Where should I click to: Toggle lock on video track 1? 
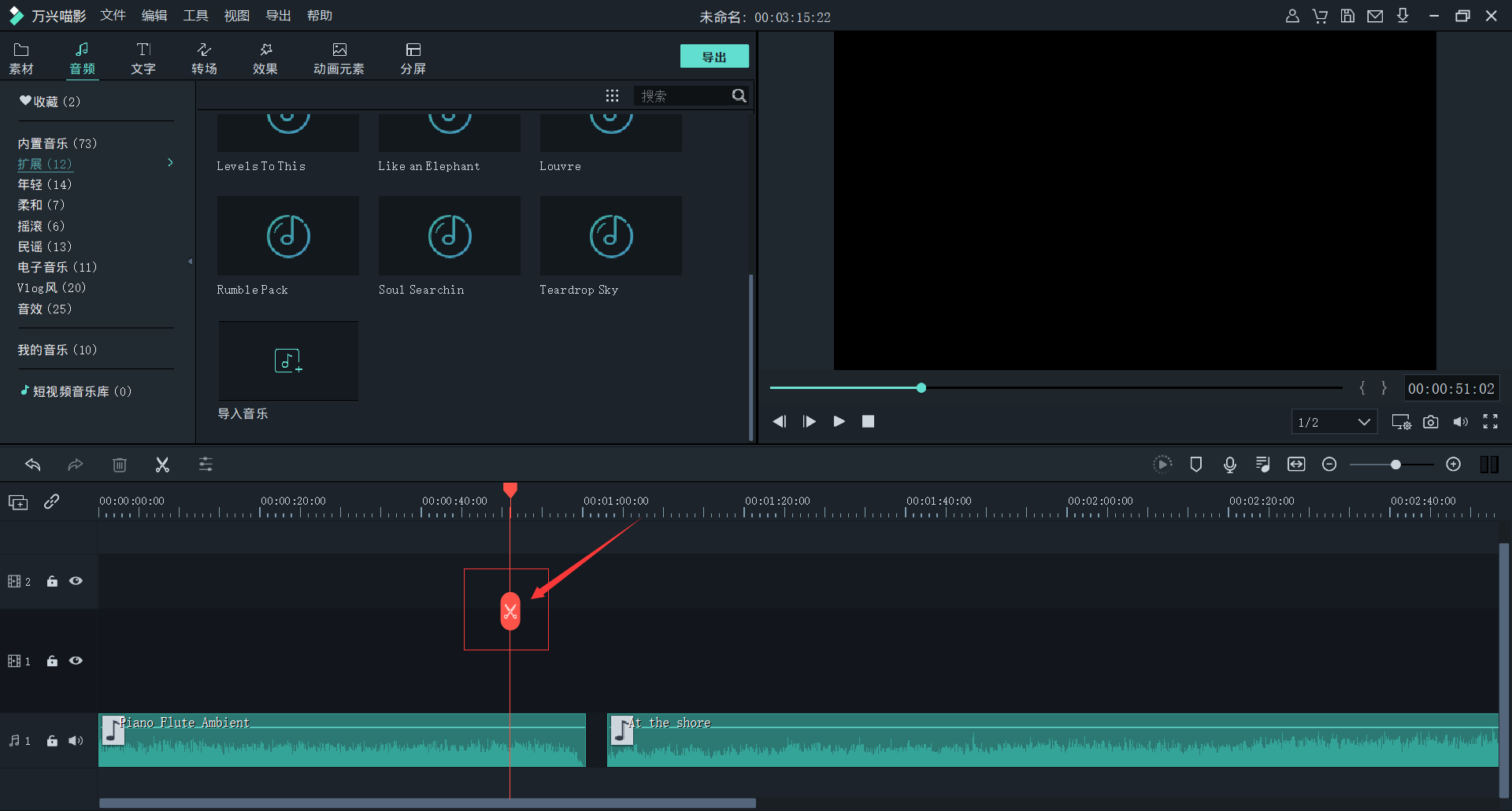(52, 661)
